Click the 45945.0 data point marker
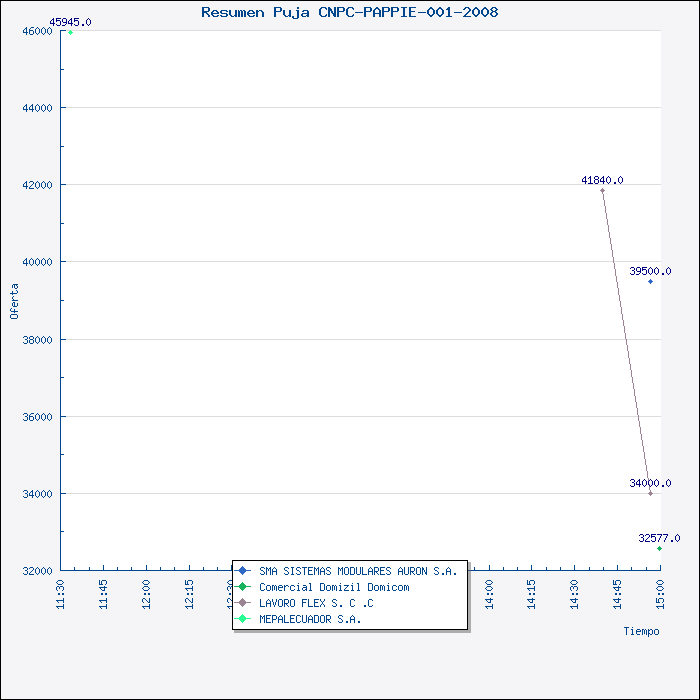 click(x=70, y=33)
